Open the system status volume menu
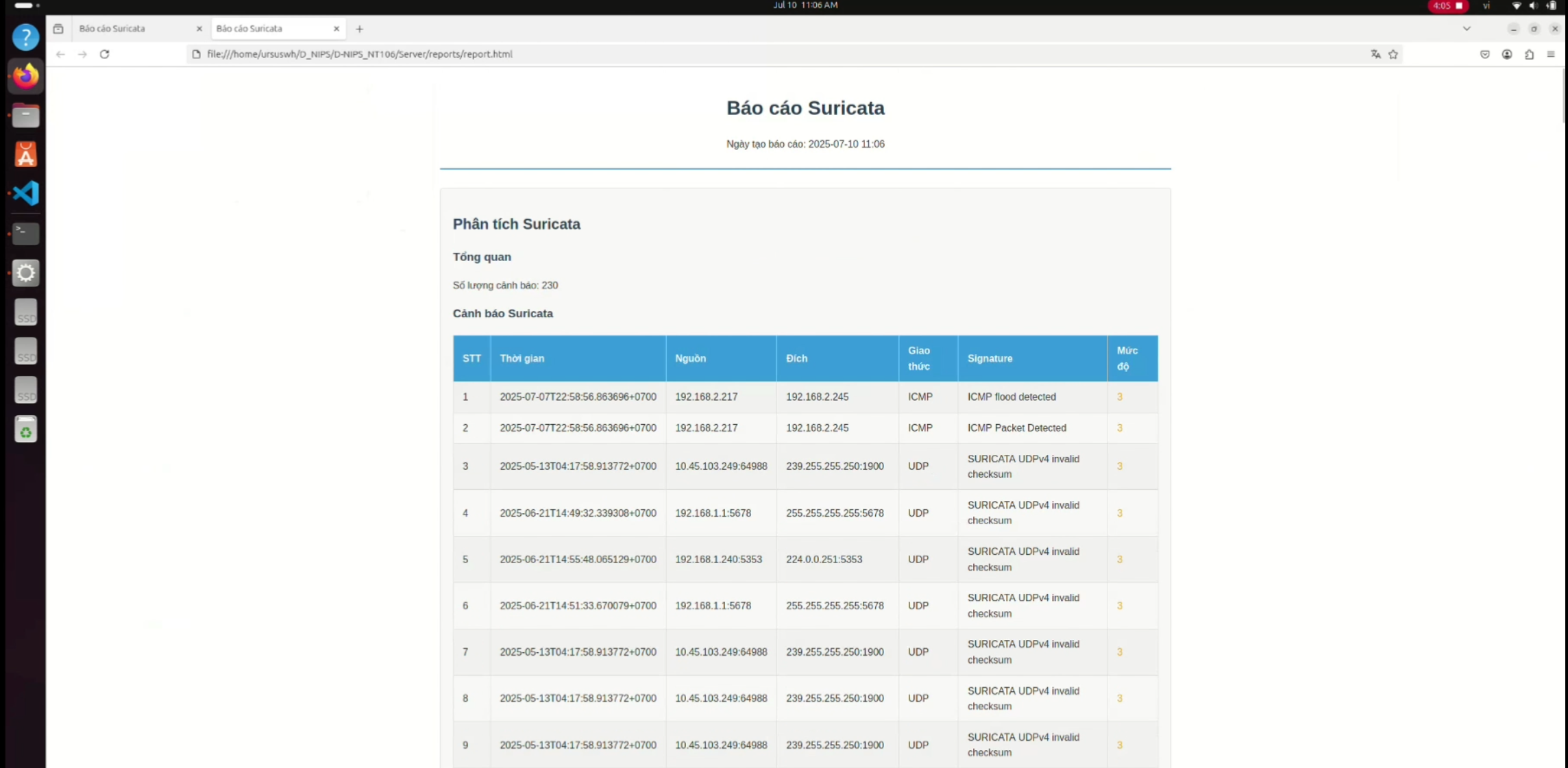 tap(1534, 5)
